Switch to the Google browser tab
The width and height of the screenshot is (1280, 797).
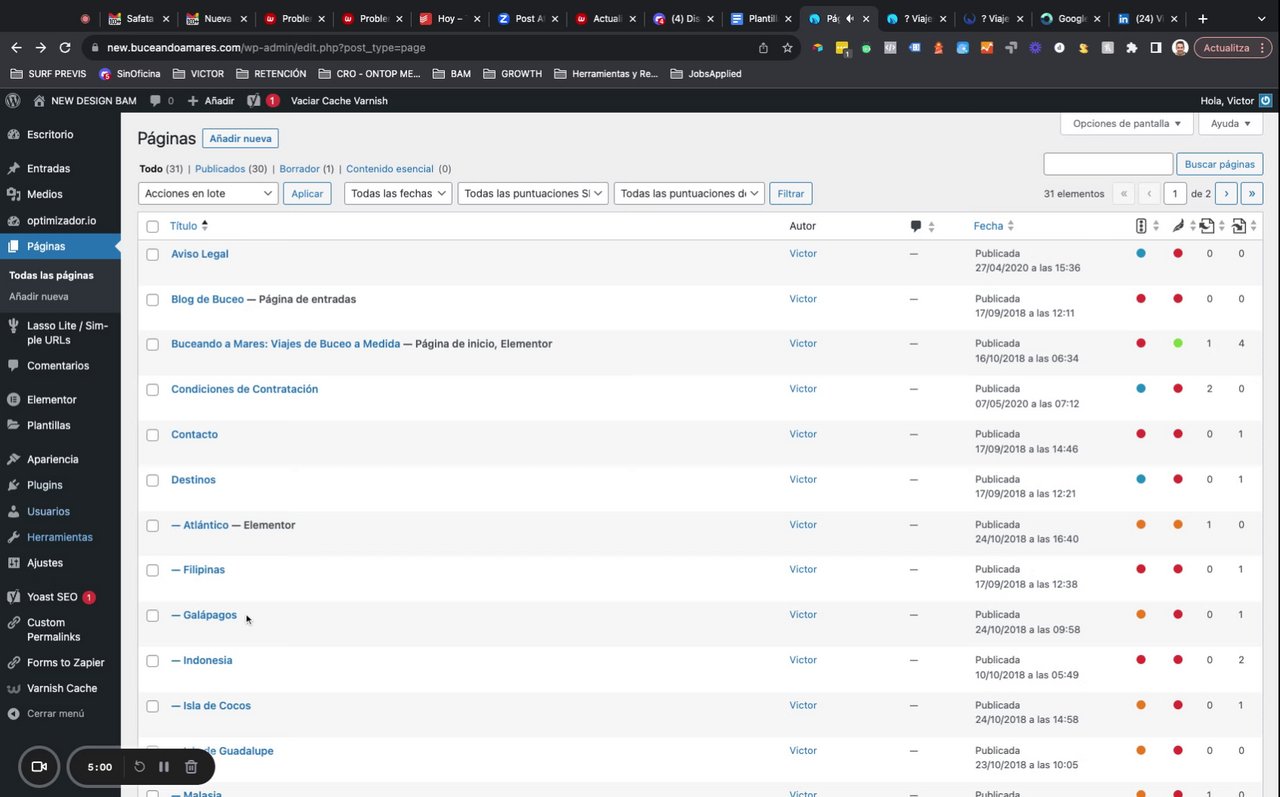coord(1071,18)
